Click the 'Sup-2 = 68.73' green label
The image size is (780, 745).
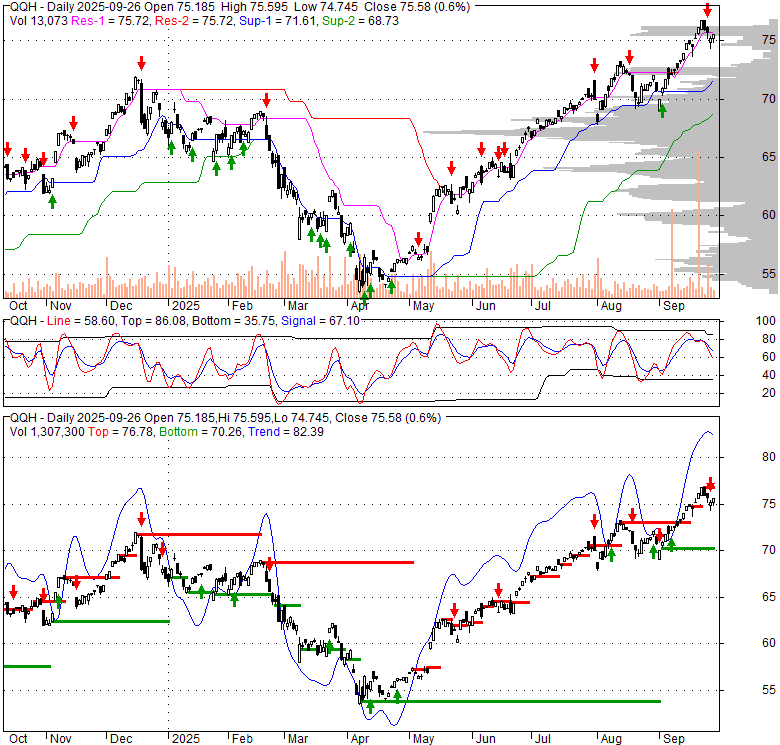pos(360,21)
